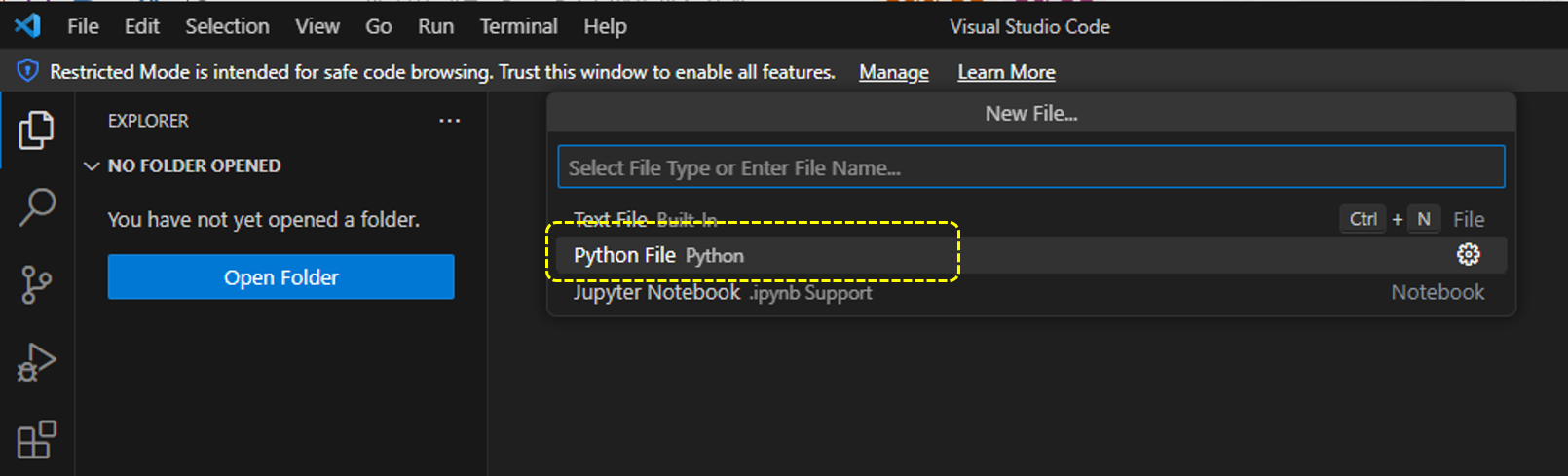Image resolution: width=1568 pixels, height=476 pixels.
Task: Open the Selection menu
Action: pos(227,26)
